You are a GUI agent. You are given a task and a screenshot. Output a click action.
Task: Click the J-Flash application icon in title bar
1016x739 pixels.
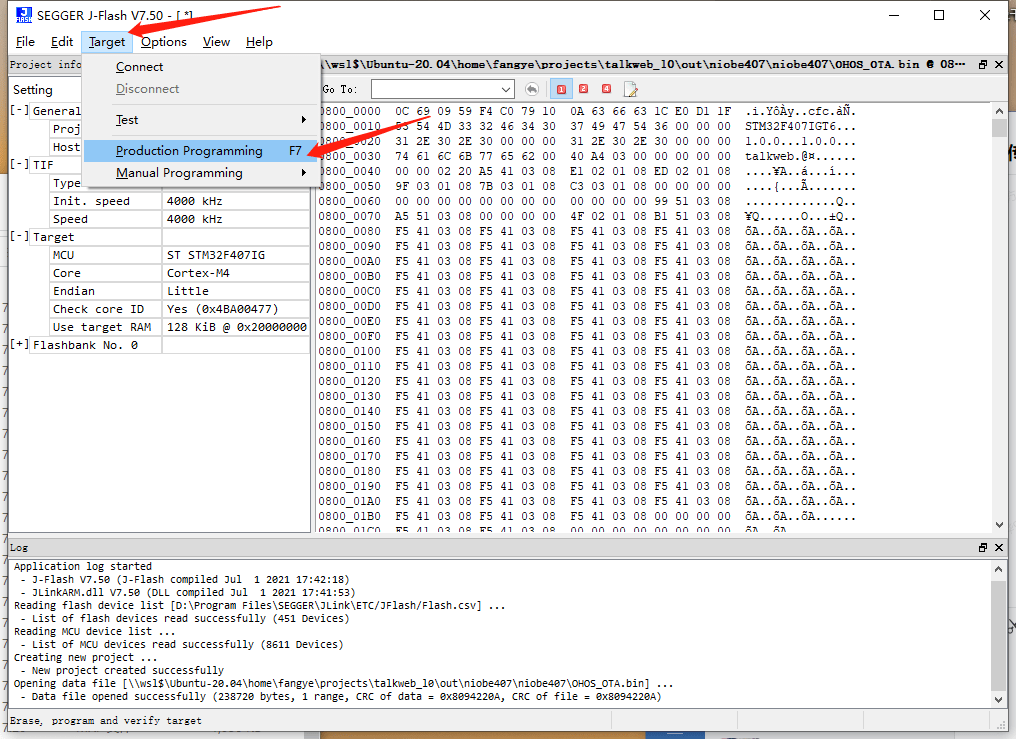23,14
